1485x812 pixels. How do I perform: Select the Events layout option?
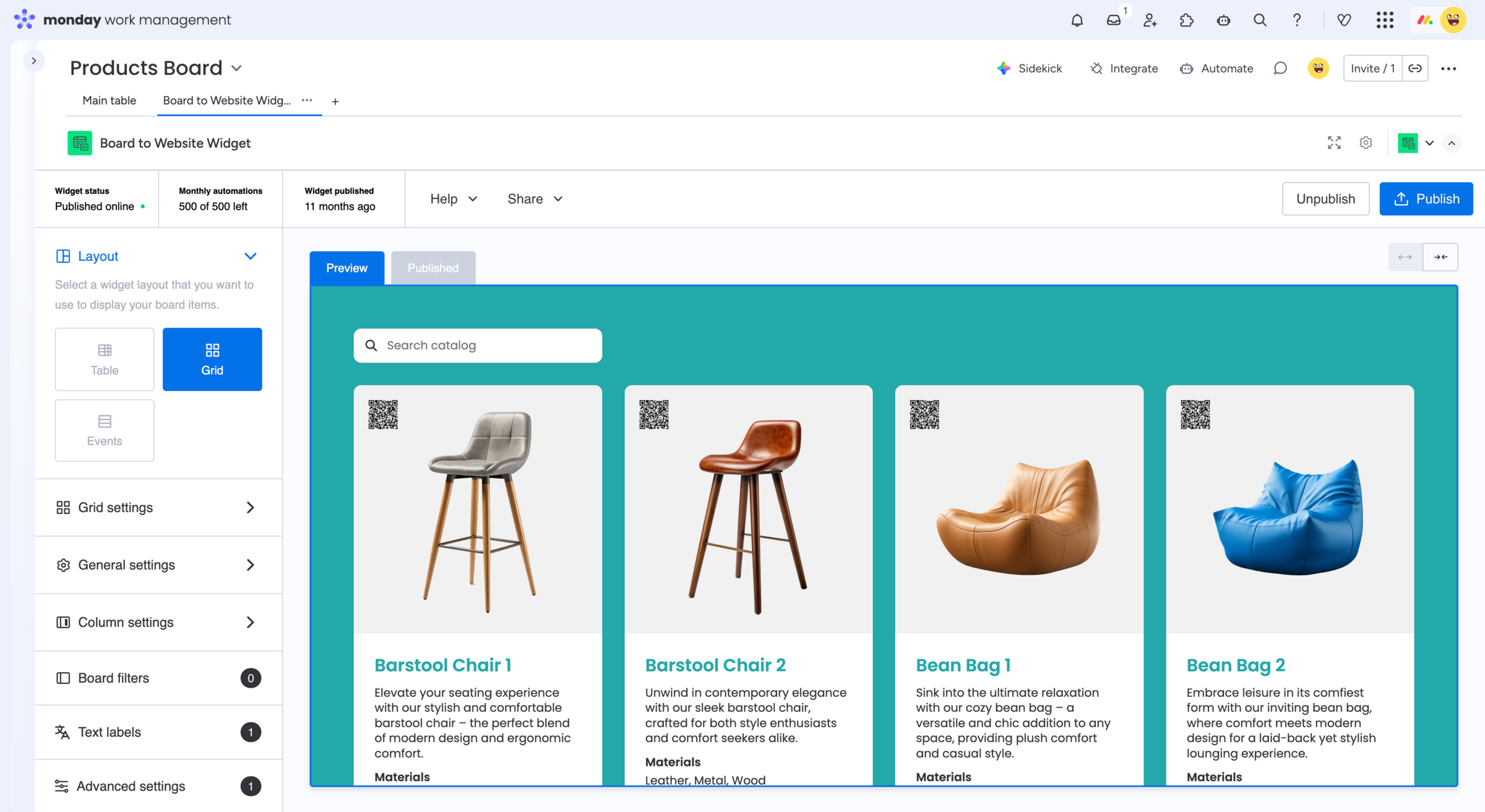tap(105, 430)
